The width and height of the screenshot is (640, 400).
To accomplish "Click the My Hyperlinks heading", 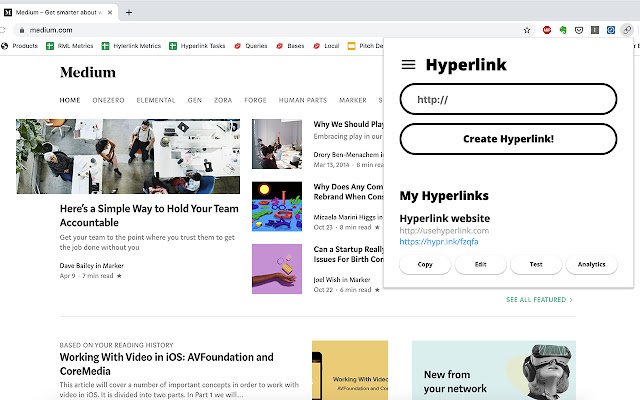I will 444,196.
